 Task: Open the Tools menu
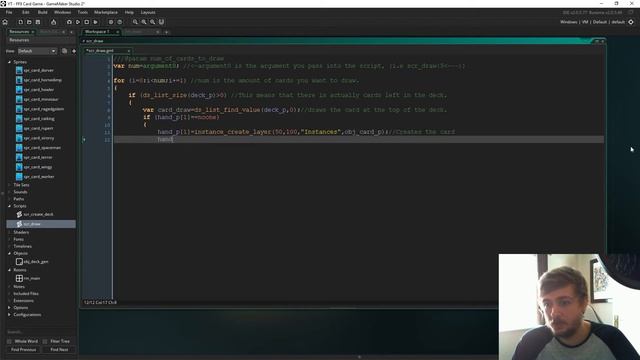point(82,12)
